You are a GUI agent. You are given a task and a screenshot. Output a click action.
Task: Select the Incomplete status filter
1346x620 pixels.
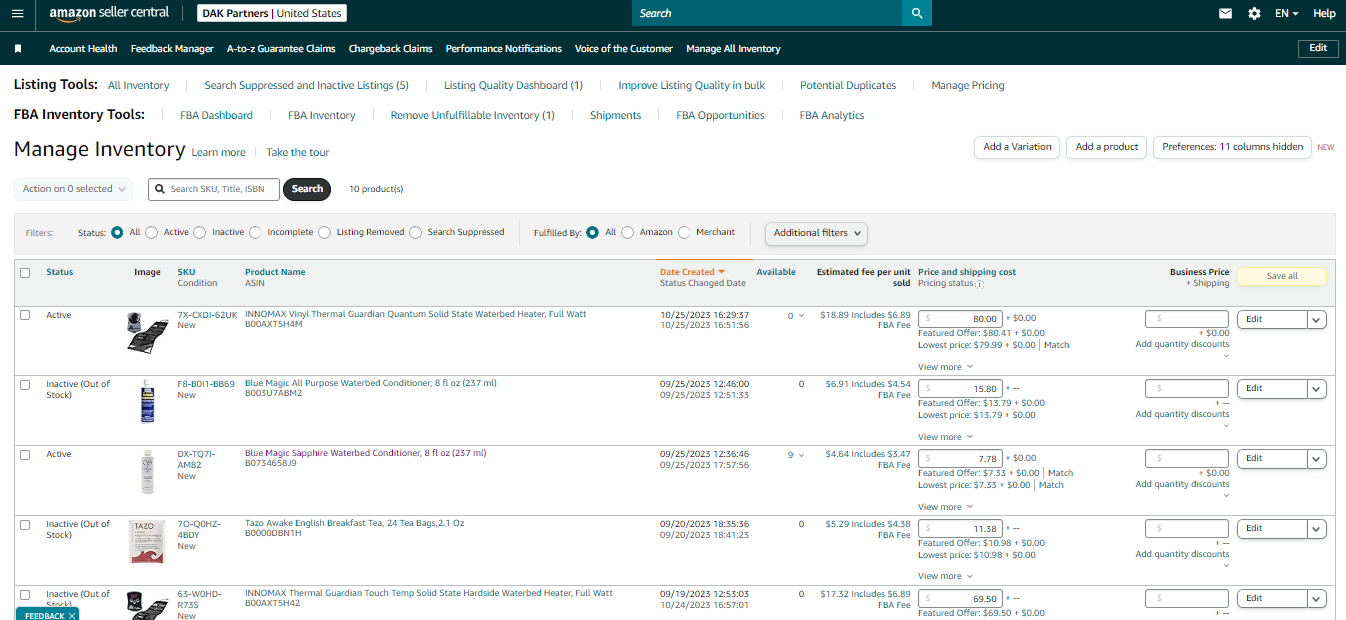(255, 232)
